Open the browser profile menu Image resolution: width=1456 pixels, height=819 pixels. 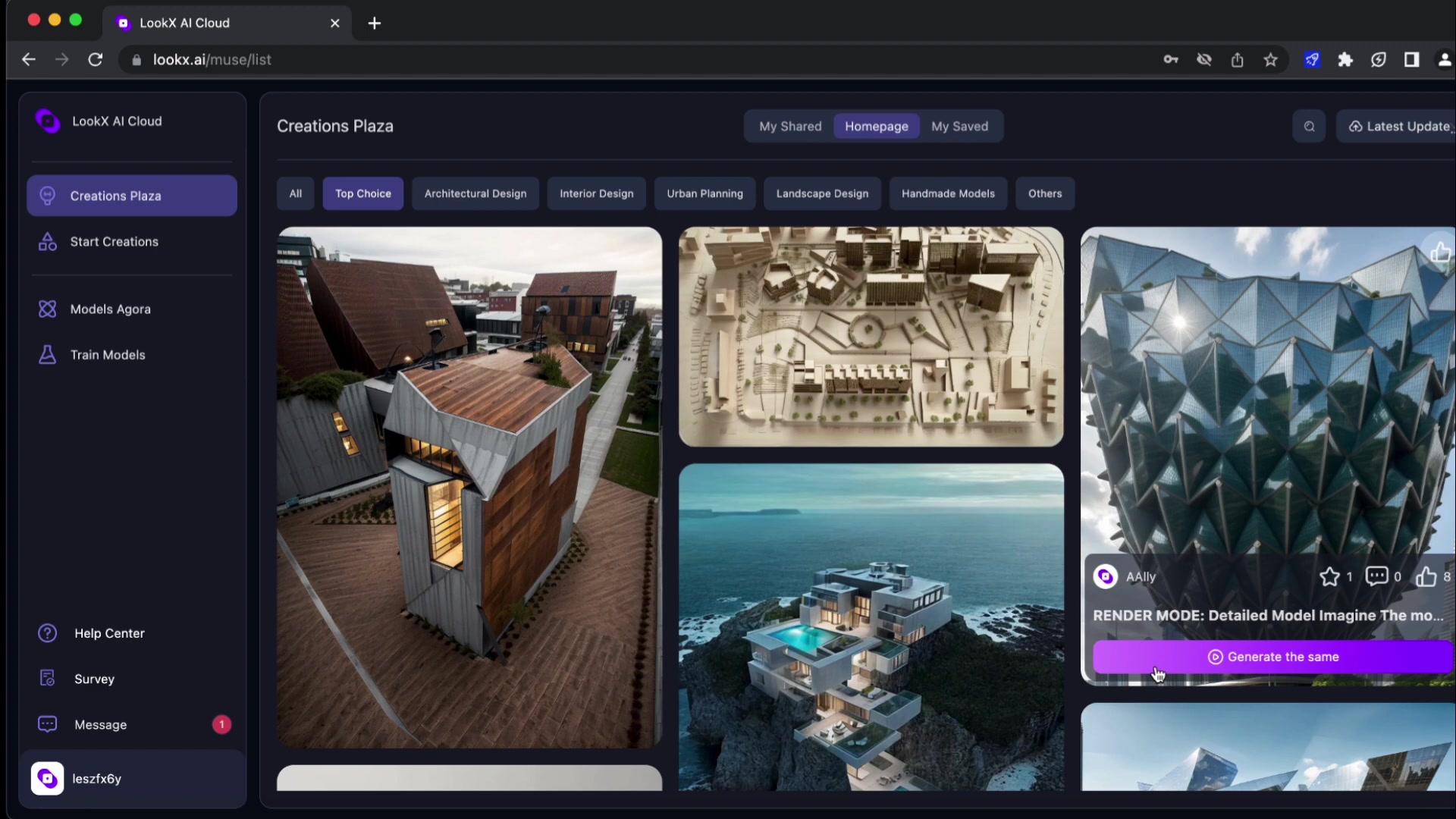pos(1445,59)
